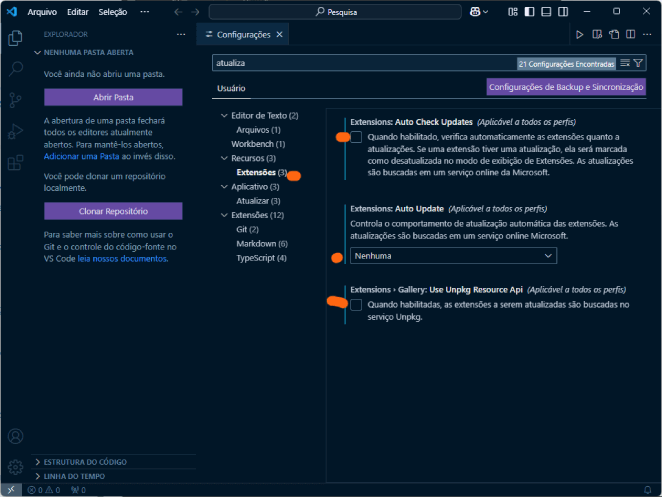The image size is (662, 497).
Task: Collapse the Aplicativo settings group
Action: point(224,187)
